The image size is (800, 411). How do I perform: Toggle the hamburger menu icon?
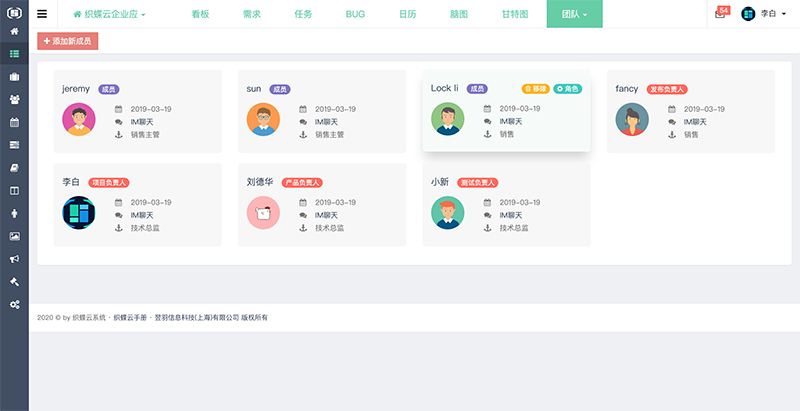(x=42, y=14)
